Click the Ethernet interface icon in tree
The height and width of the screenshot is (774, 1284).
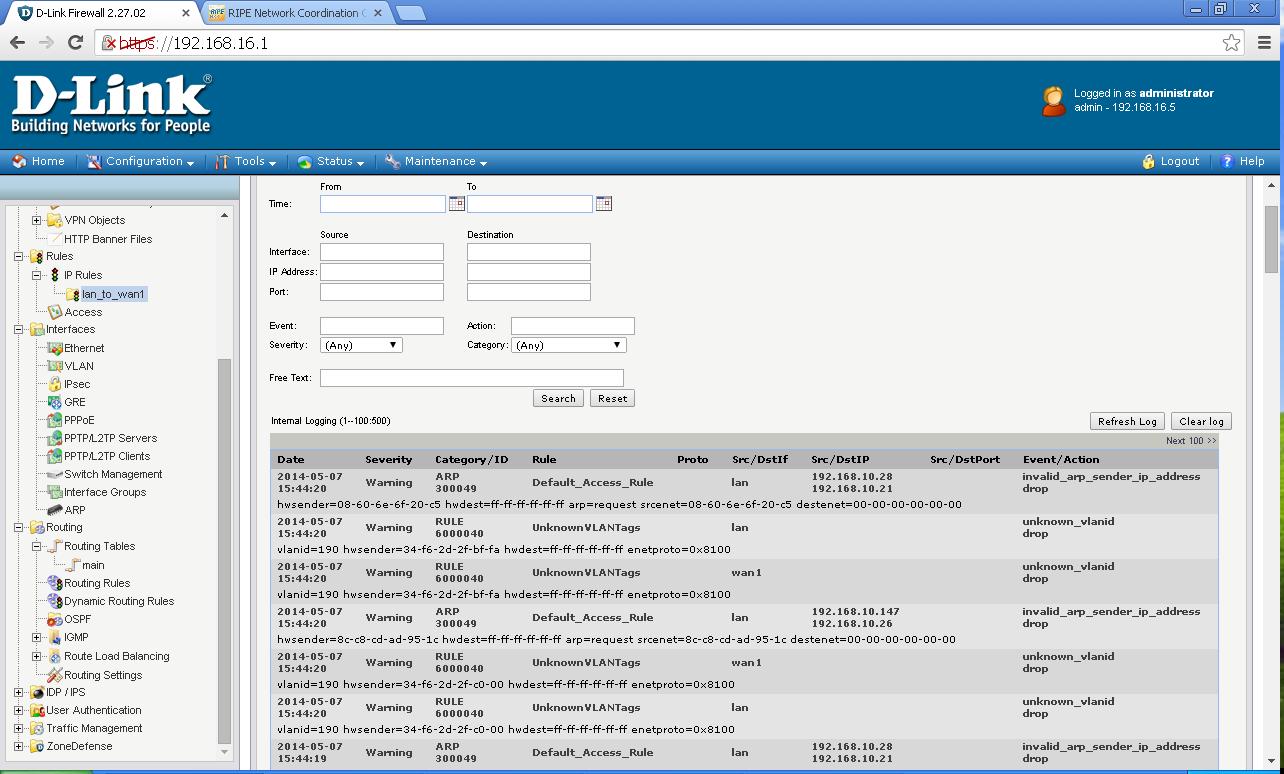pos(55,348)
